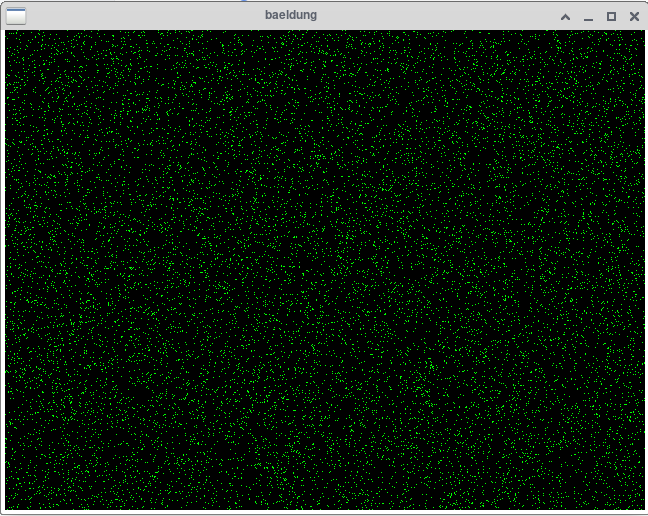Click the top-left corner of the canvas

(x=7, y=32)
